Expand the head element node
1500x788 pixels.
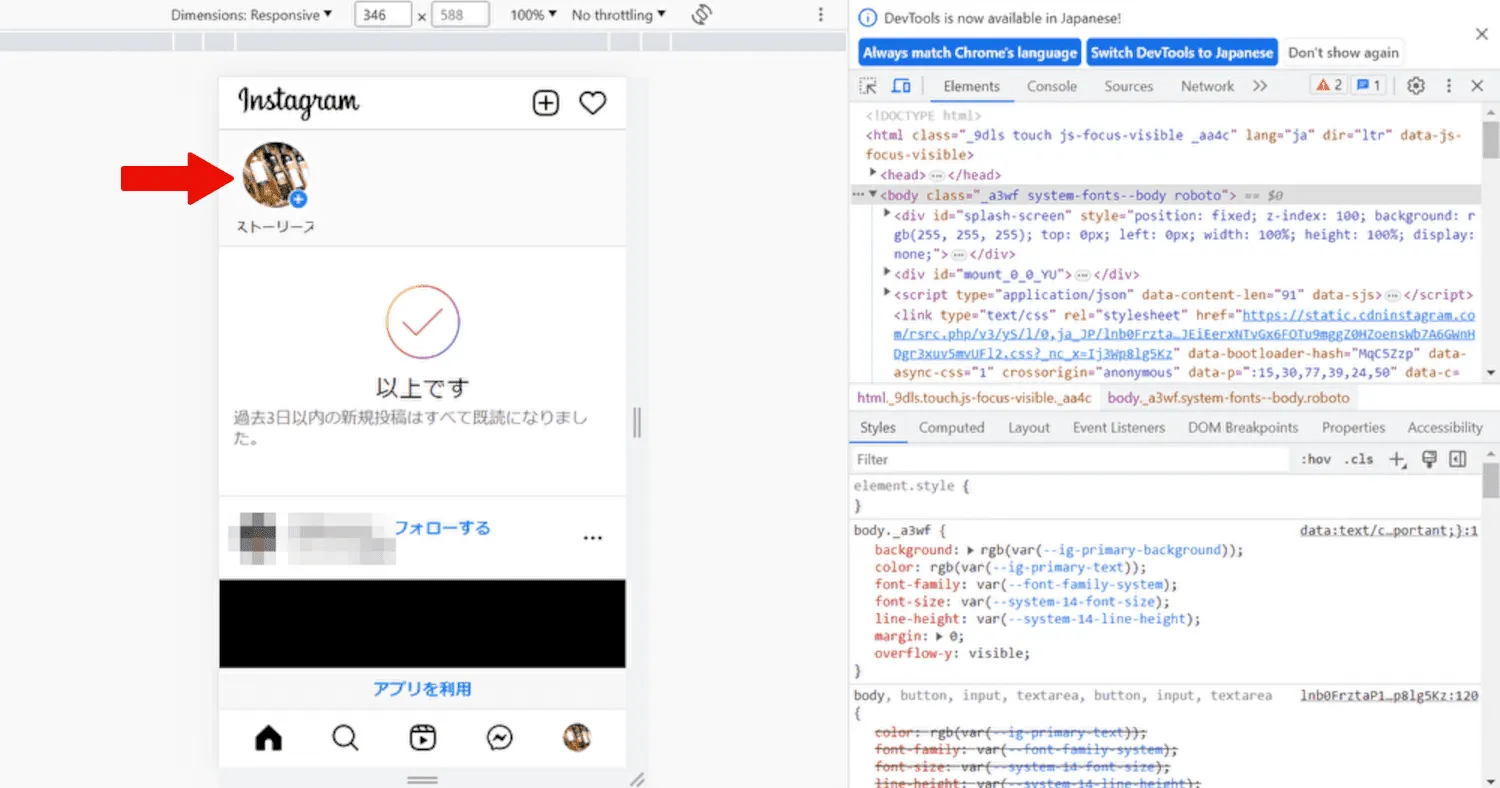tap(873, 174)
